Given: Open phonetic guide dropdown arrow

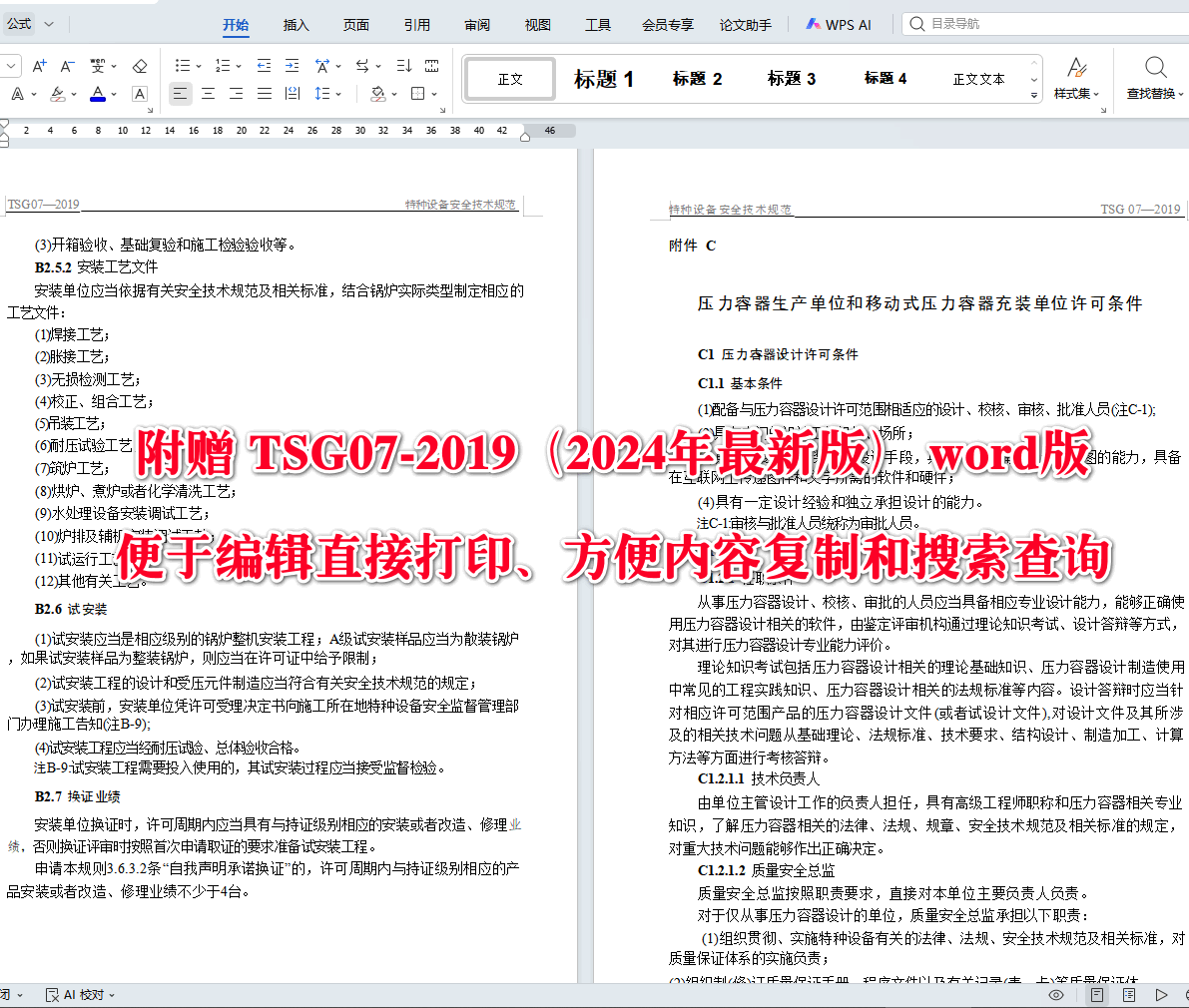Looking at the screenshot, I should pyautogui.click(x=114, y=67).
